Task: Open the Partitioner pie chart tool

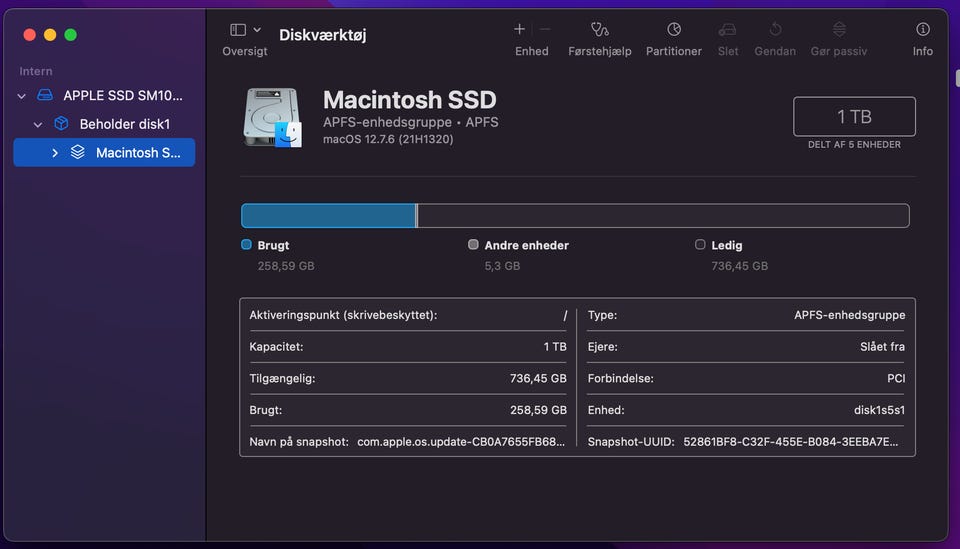Action: click(673, 30)
